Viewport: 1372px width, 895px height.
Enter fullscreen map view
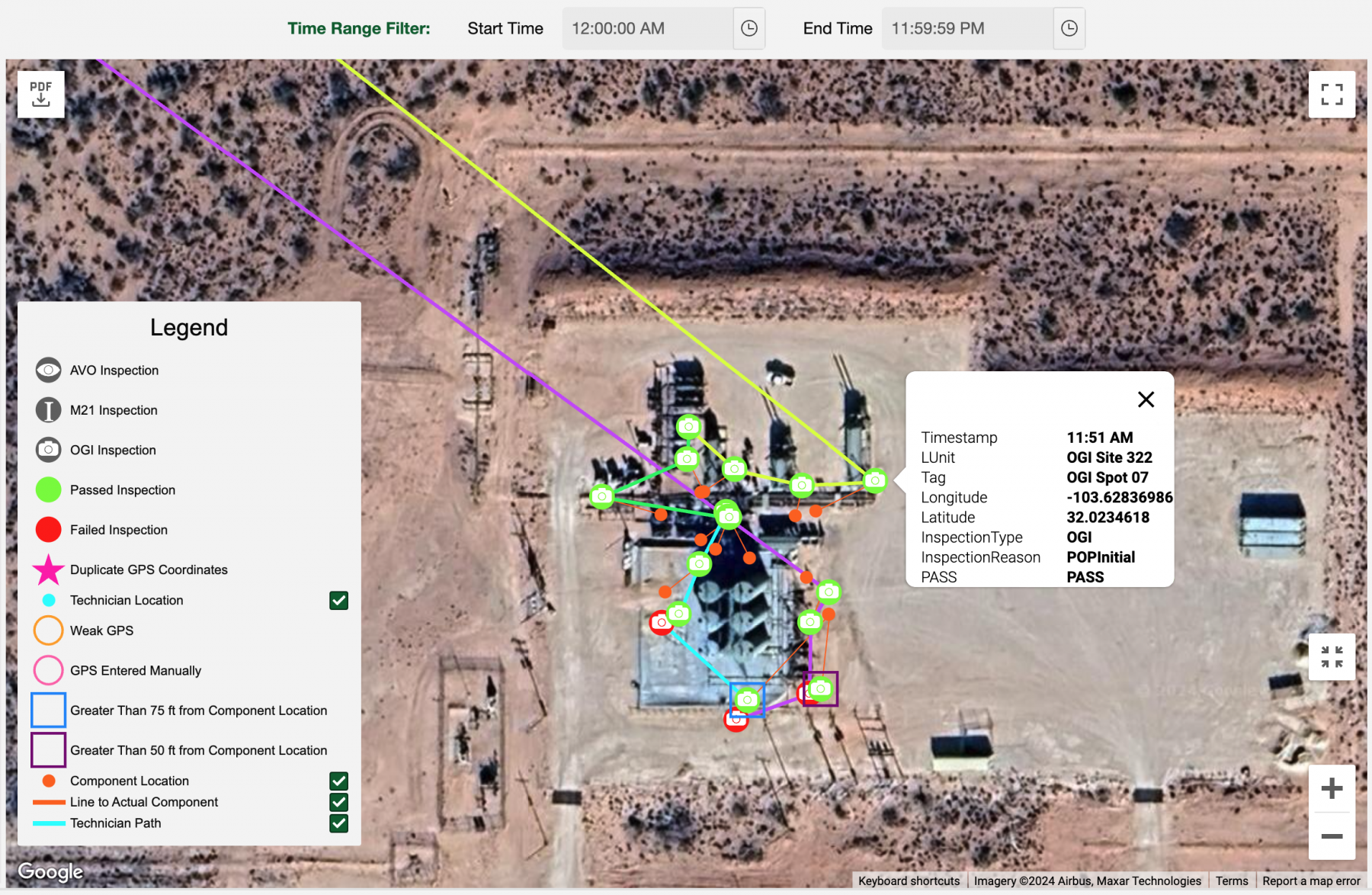coord(1331,95)
